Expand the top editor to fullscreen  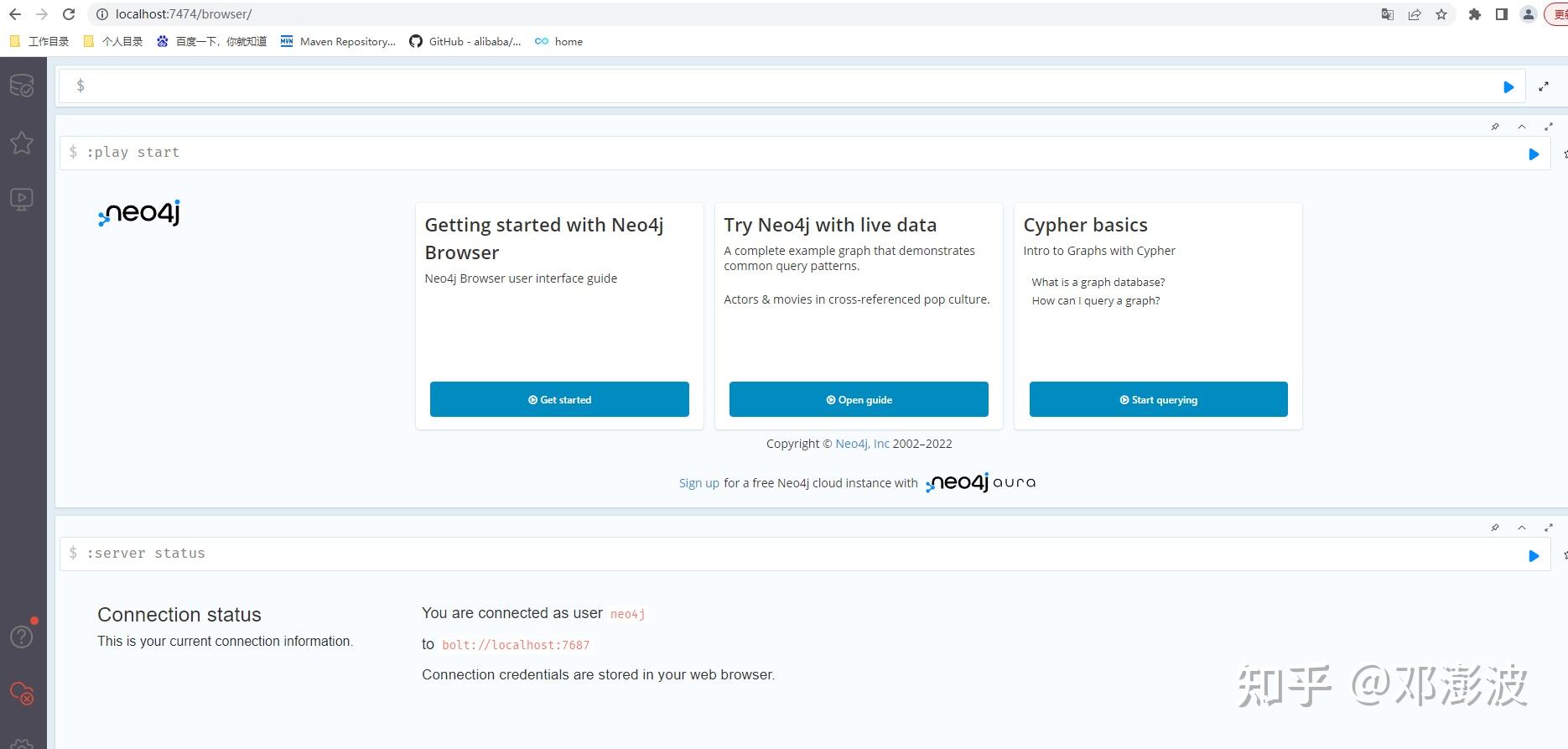pyautogui.click(x=1544, y=87)
